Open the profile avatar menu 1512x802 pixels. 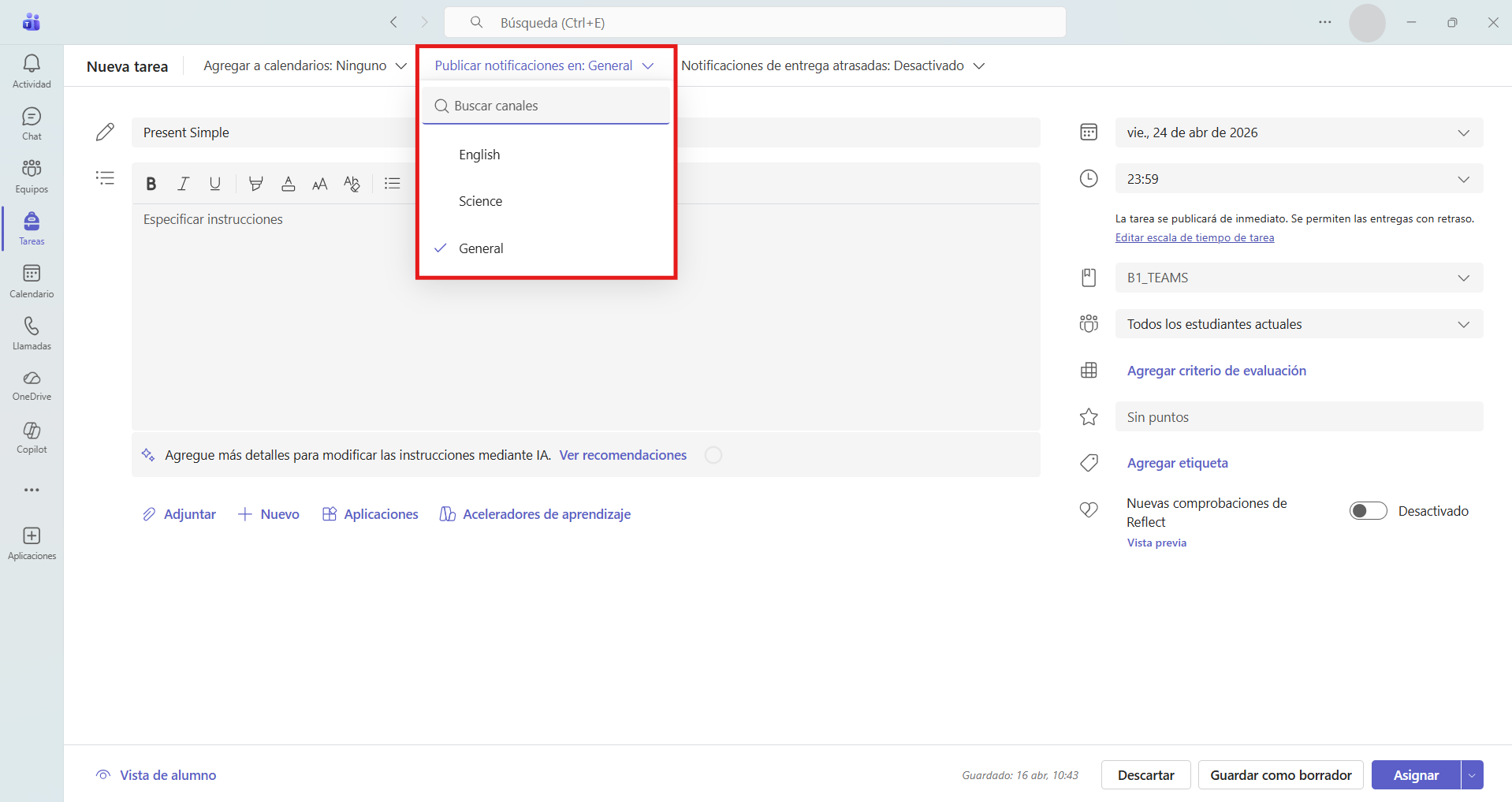pyautogui.click(x=1367, y=23)
